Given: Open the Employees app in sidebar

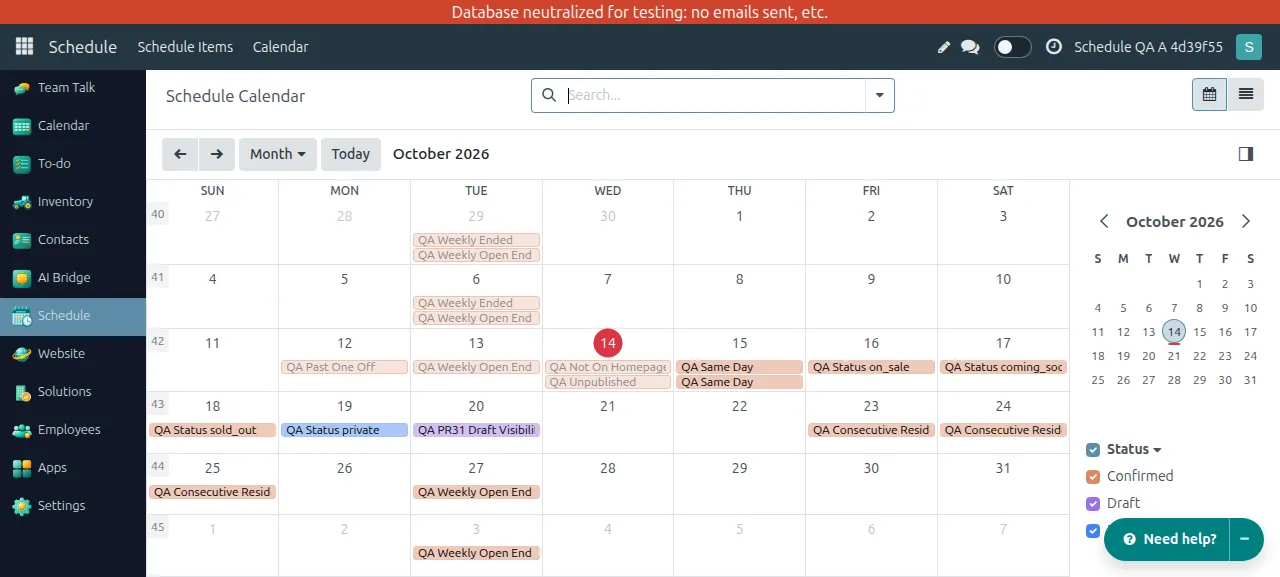Looking at the screenshot, I should 73,430.
